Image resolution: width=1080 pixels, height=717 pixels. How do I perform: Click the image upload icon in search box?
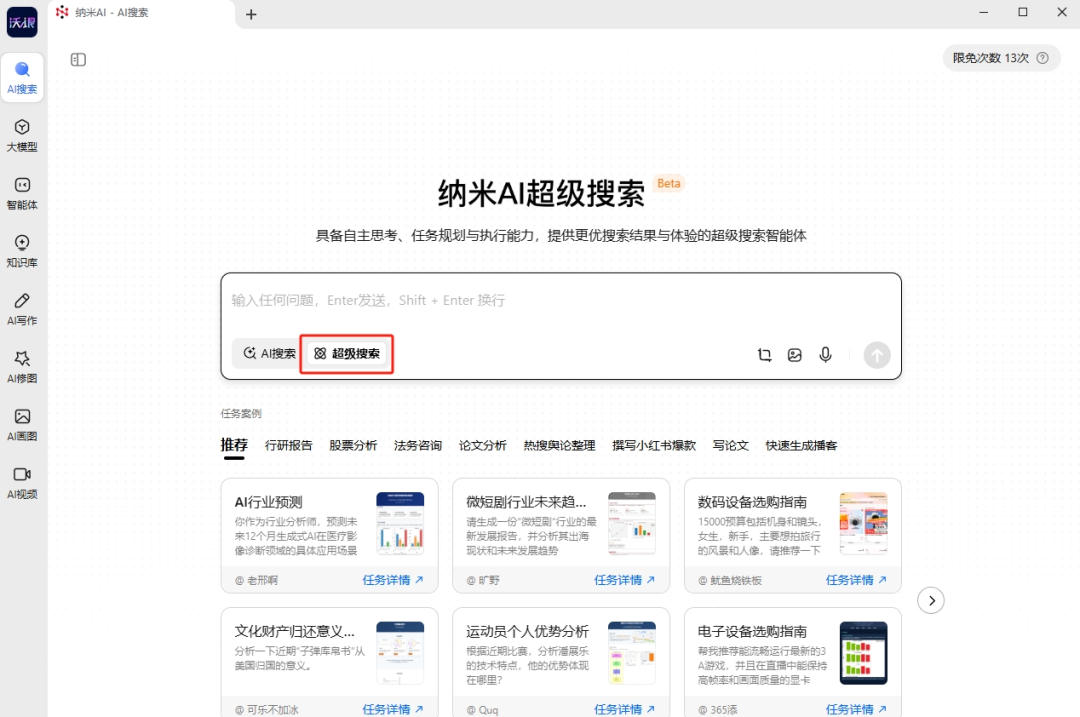(795, 355)
